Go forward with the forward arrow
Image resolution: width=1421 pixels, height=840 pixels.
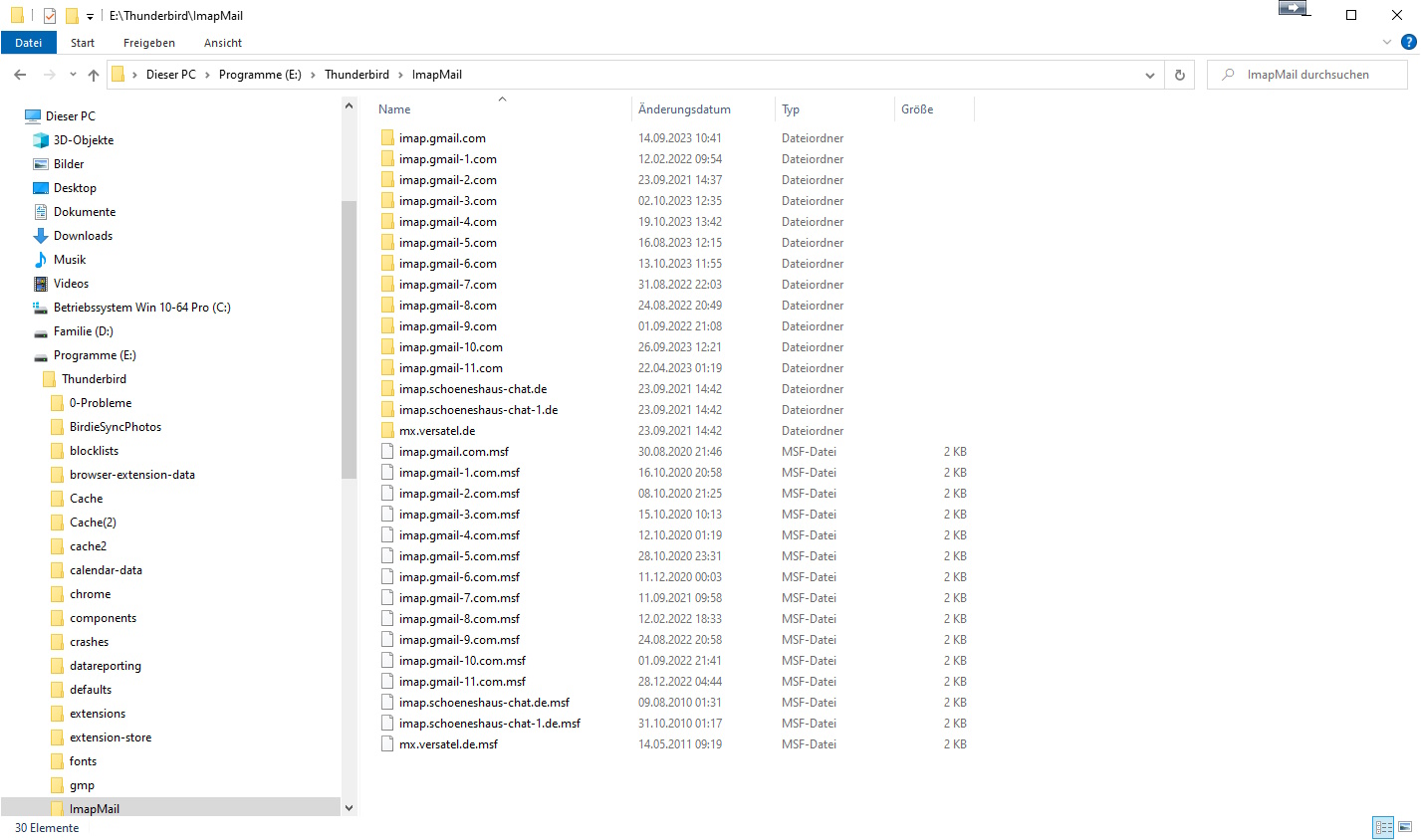(49, 75)
